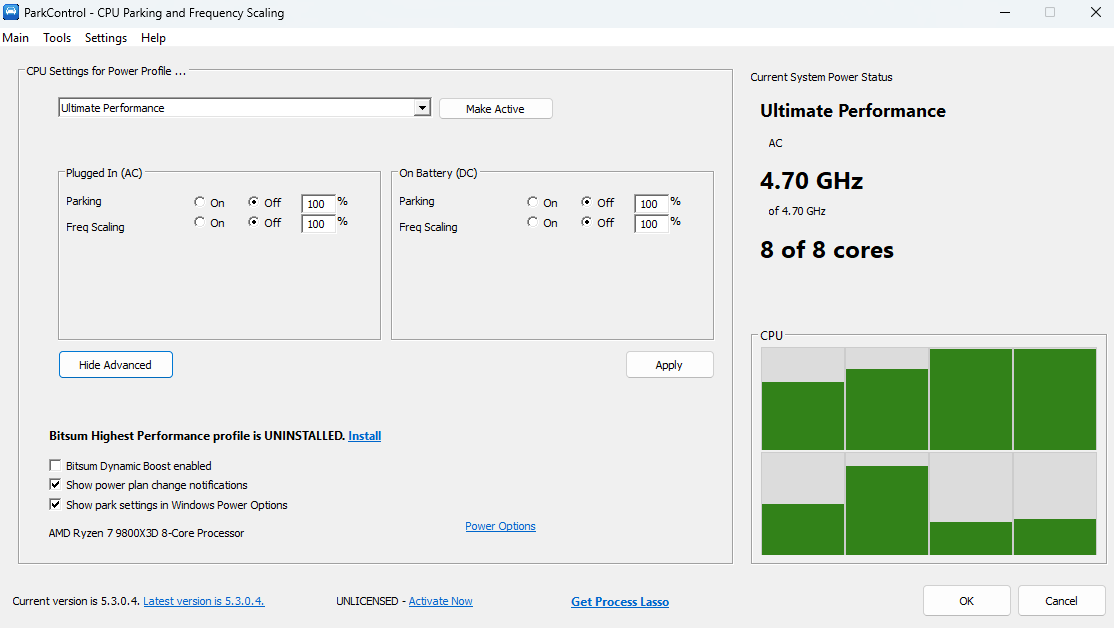Open the Settings menu

(x=106, y=38)
